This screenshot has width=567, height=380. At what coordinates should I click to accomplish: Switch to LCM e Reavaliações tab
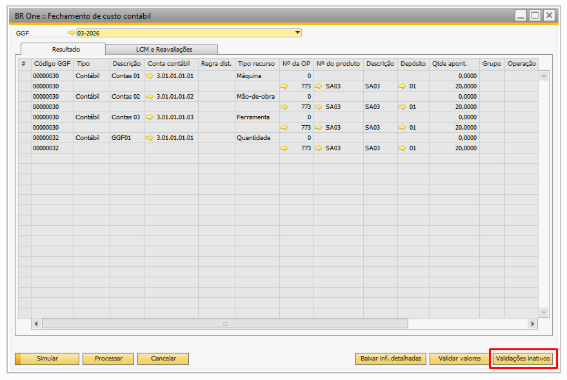click(162, 49)
